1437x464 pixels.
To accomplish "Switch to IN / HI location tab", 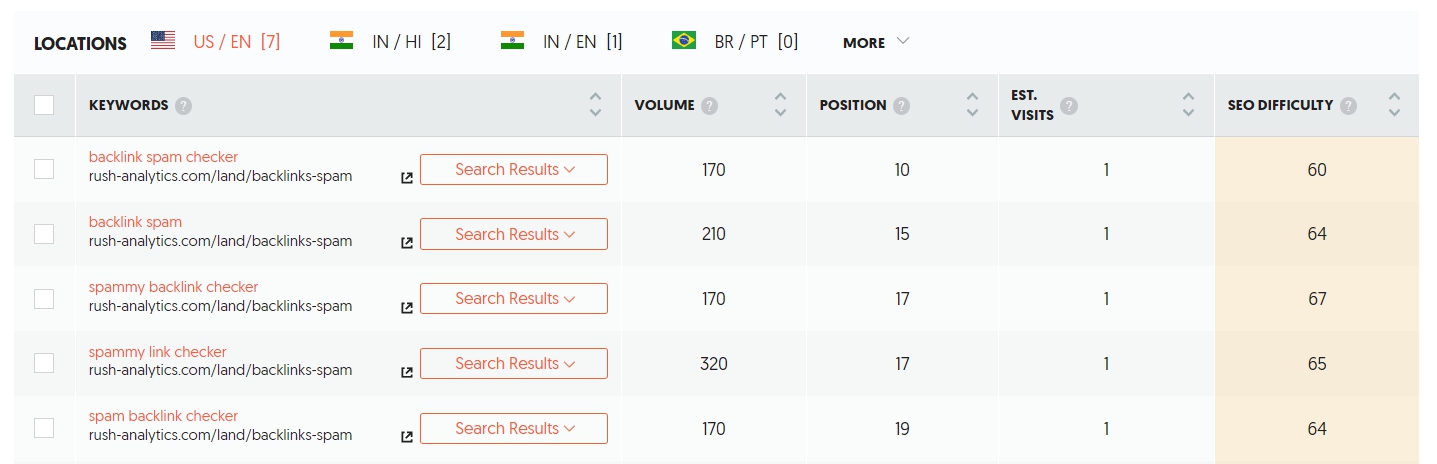I will [390, 42].
